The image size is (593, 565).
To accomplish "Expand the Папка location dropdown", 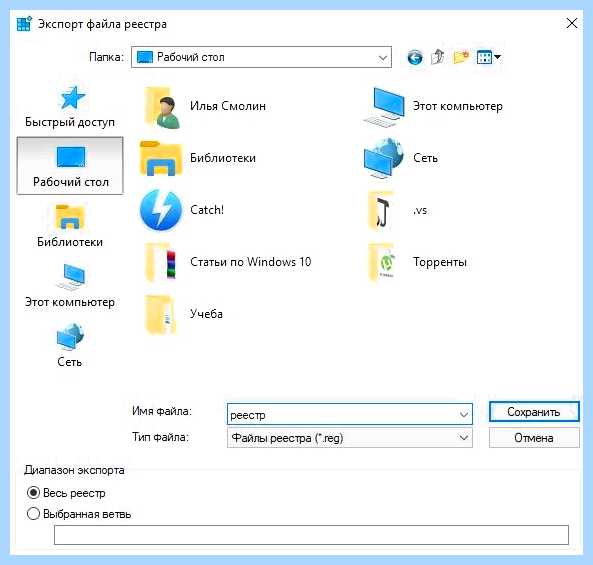I will click(x=382, y=57).
